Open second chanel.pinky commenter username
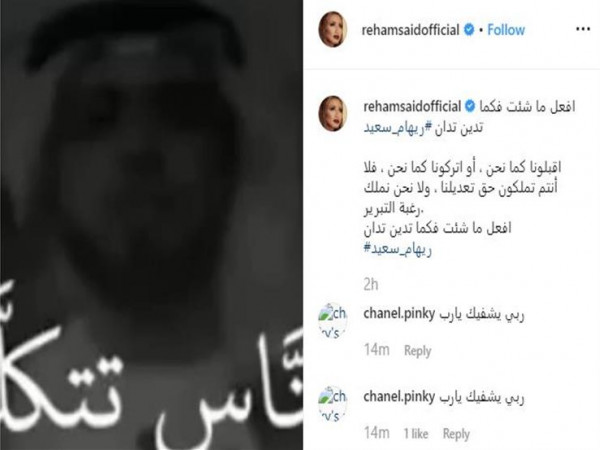 point(399,397)
